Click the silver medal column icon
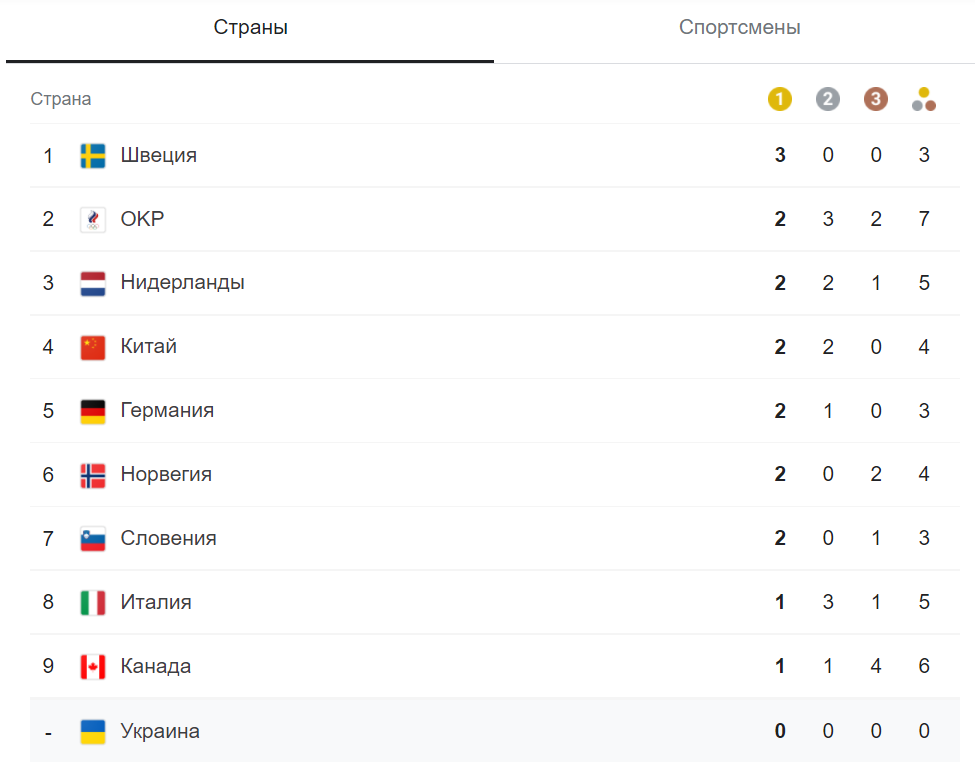 coord(828,99)
